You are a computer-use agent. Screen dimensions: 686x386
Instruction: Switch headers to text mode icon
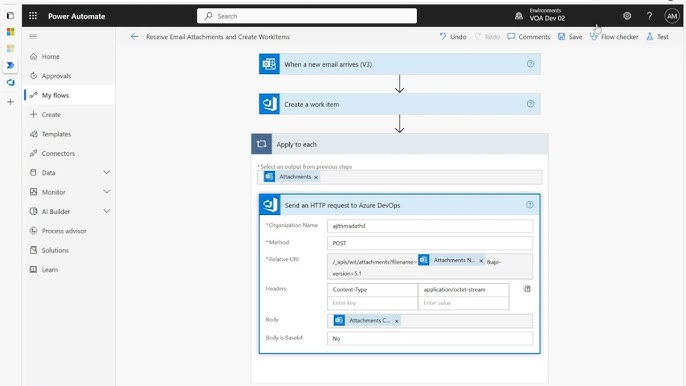(x=527, y=288)
